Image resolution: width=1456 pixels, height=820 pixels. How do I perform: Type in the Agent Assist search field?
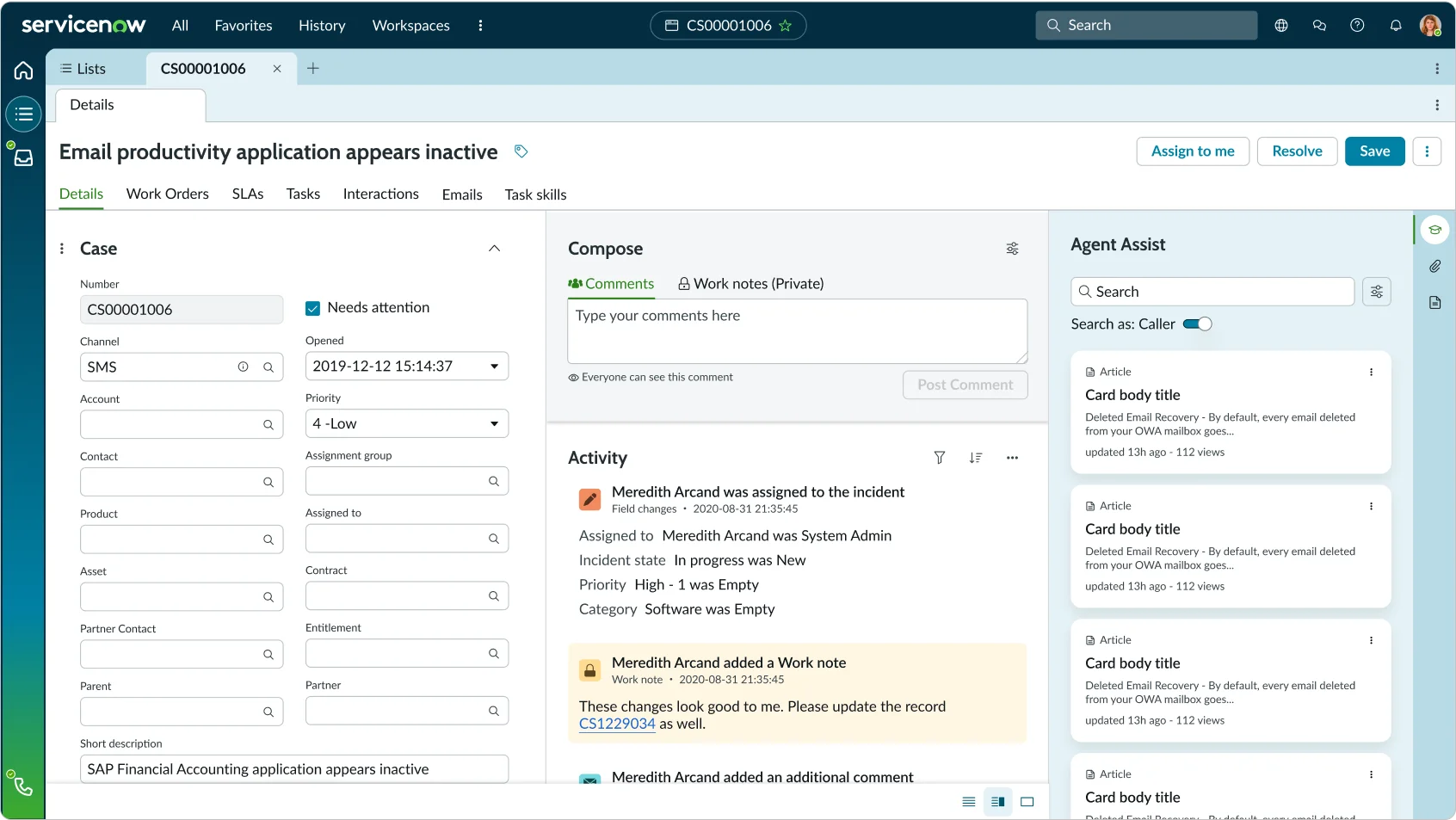pos(1212,291)
